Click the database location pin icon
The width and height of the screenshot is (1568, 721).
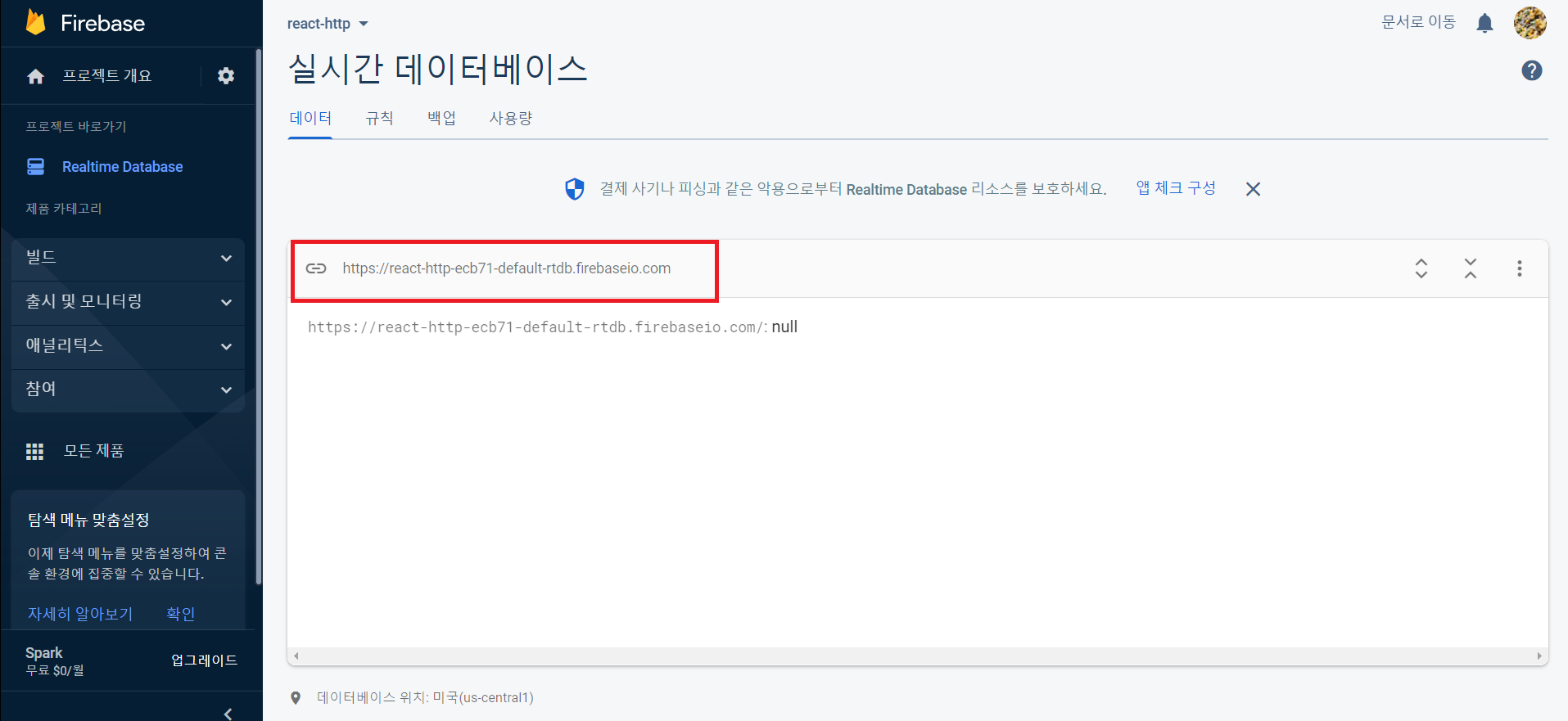(296, 698)
